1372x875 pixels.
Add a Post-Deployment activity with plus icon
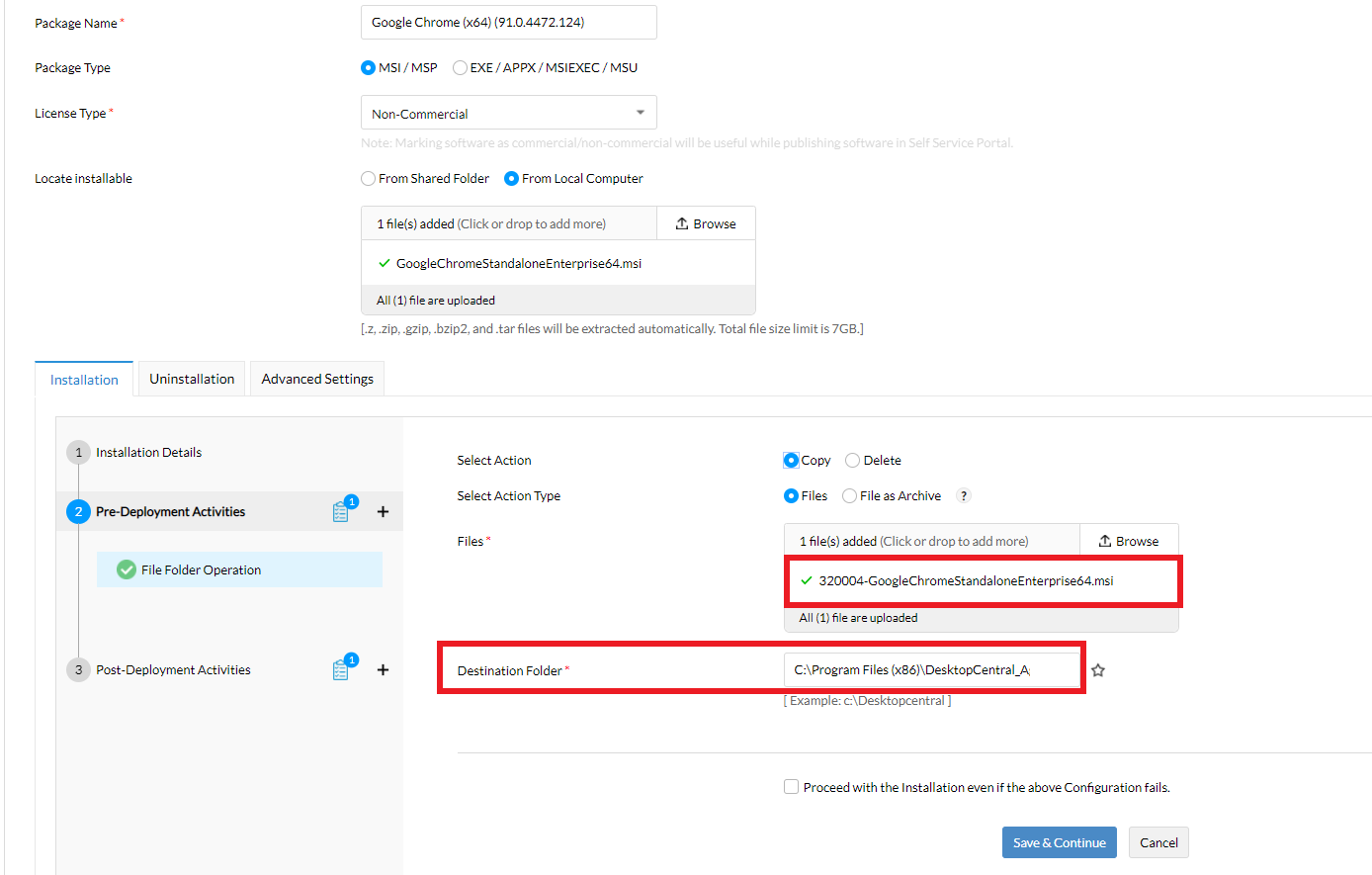(383, 669)
